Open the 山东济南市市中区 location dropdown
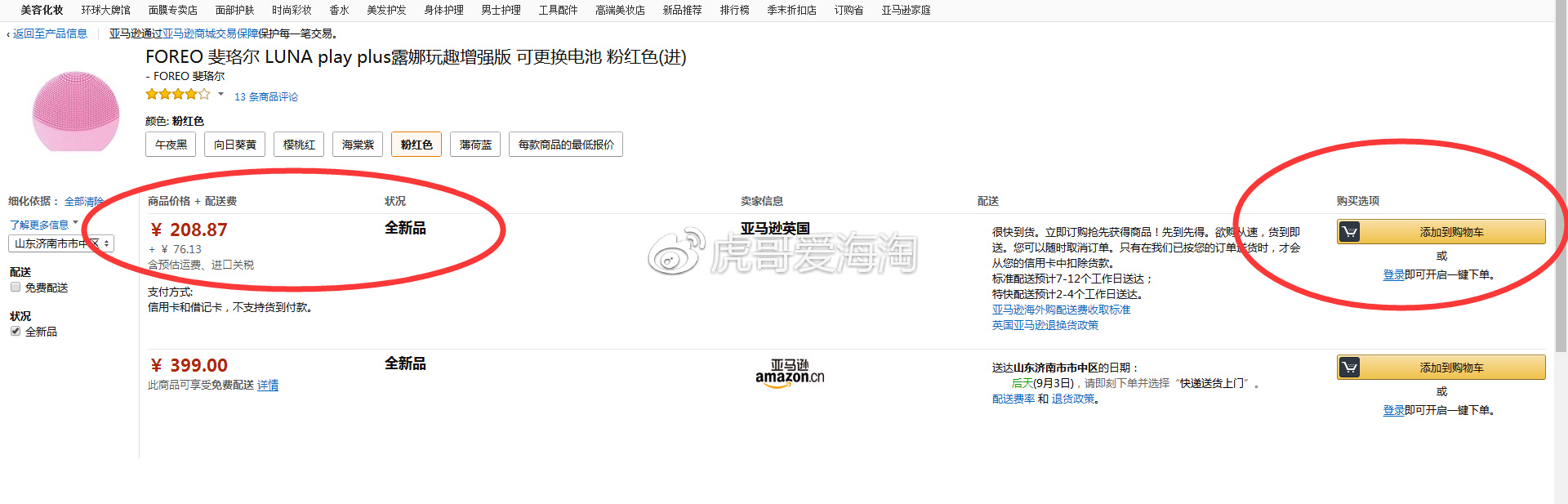This screenshot has height=504, width=1568. (61, 243)
